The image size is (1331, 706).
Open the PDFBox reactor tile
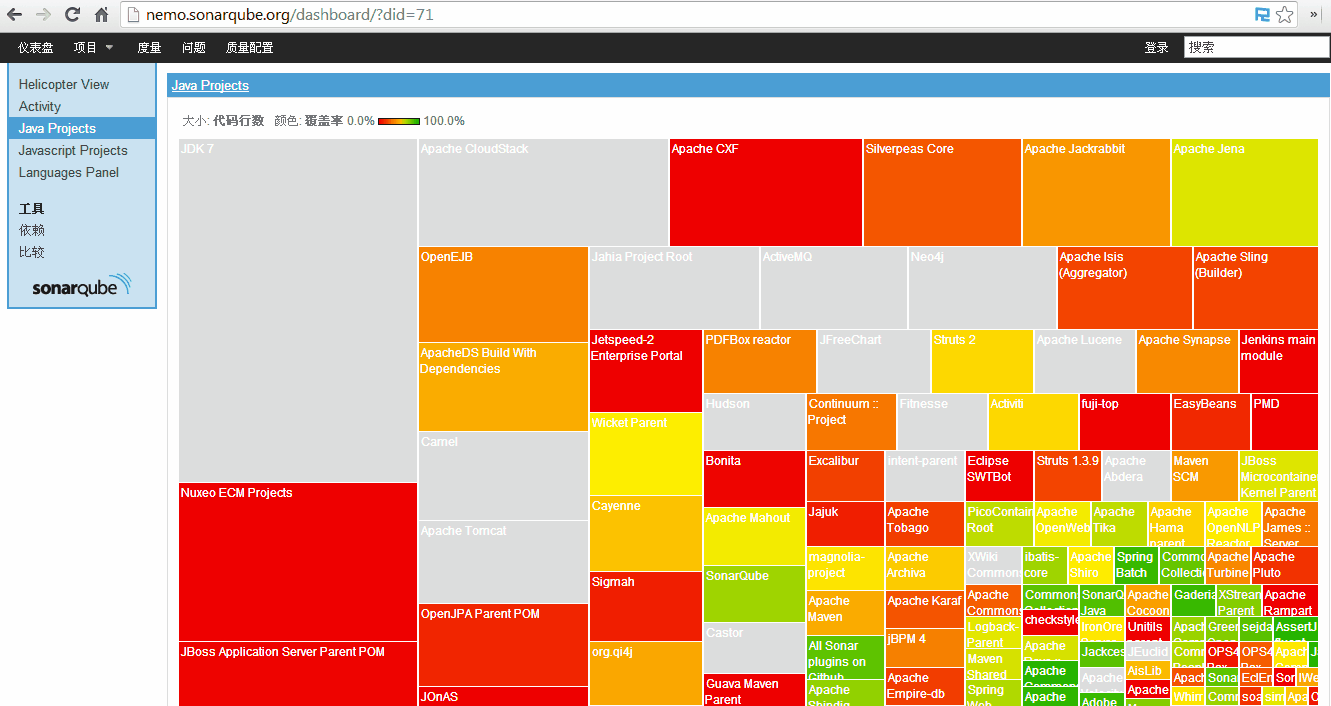click(x=760, y=361)
